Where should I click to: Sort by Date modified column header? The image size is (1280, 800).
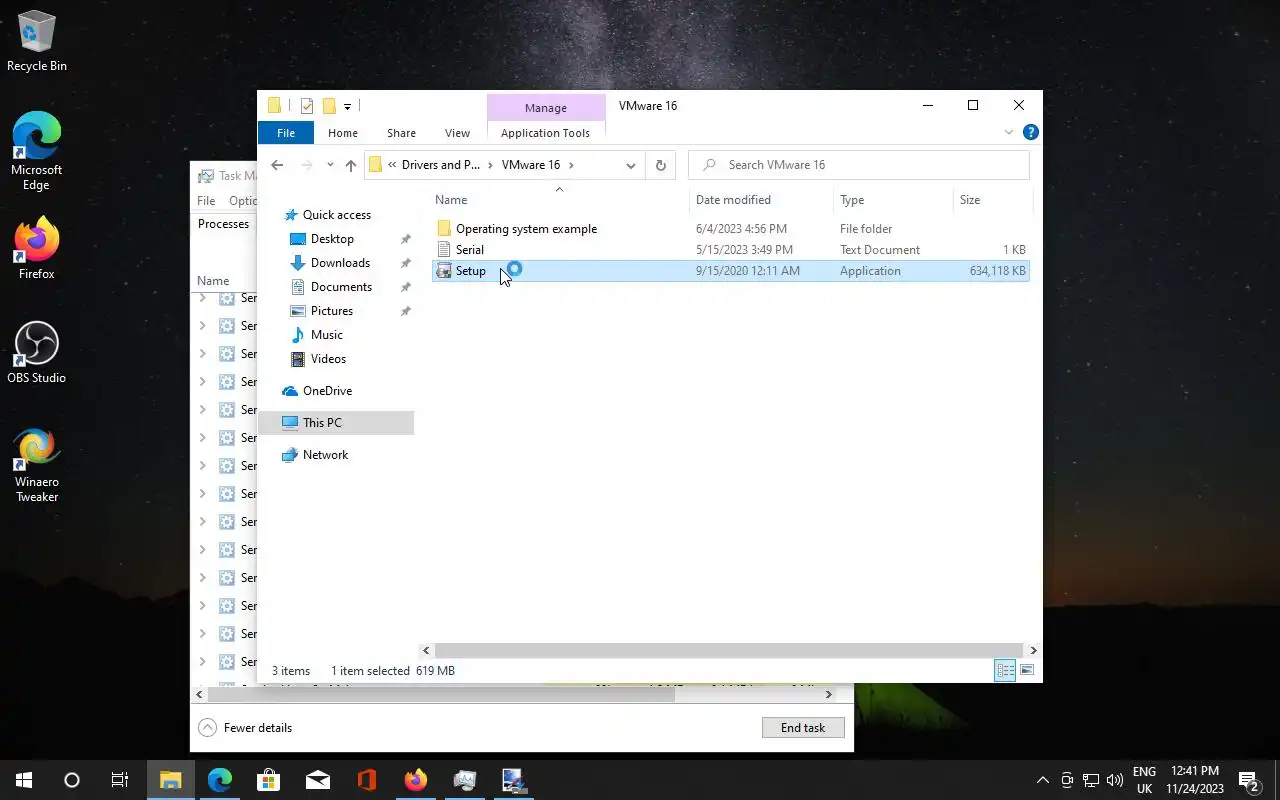(x=762, y=200)
